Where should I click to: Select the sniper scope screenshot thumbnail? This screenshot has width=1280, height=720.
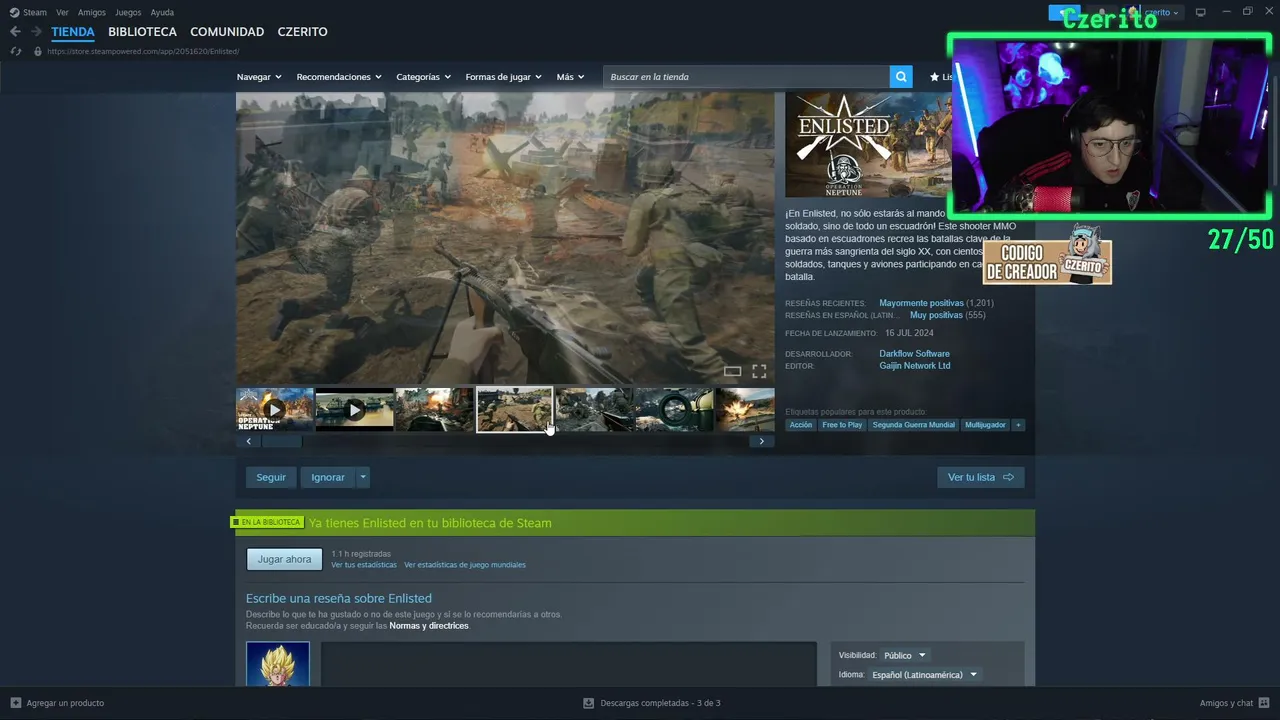coord(675,410)
